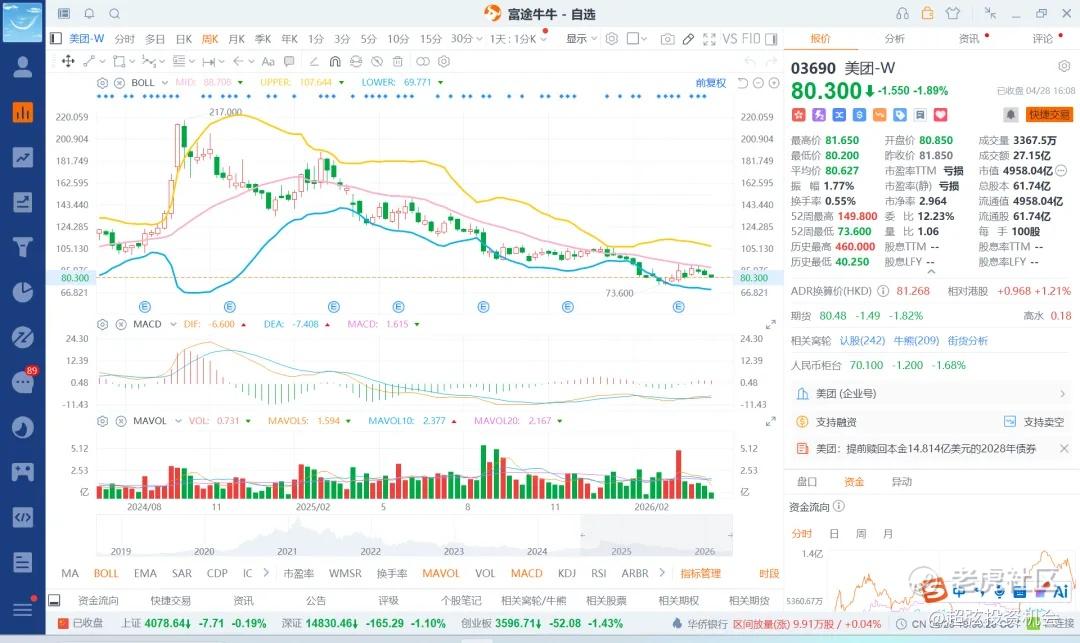
Task: Switch to the 月K monthly chart tab
Action: 236,39
